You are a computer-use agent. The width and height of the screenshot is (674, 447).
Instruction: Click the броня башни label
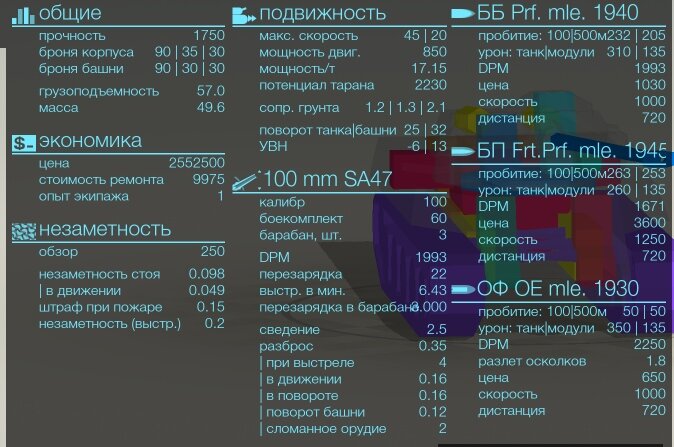[x=81, y=69]
